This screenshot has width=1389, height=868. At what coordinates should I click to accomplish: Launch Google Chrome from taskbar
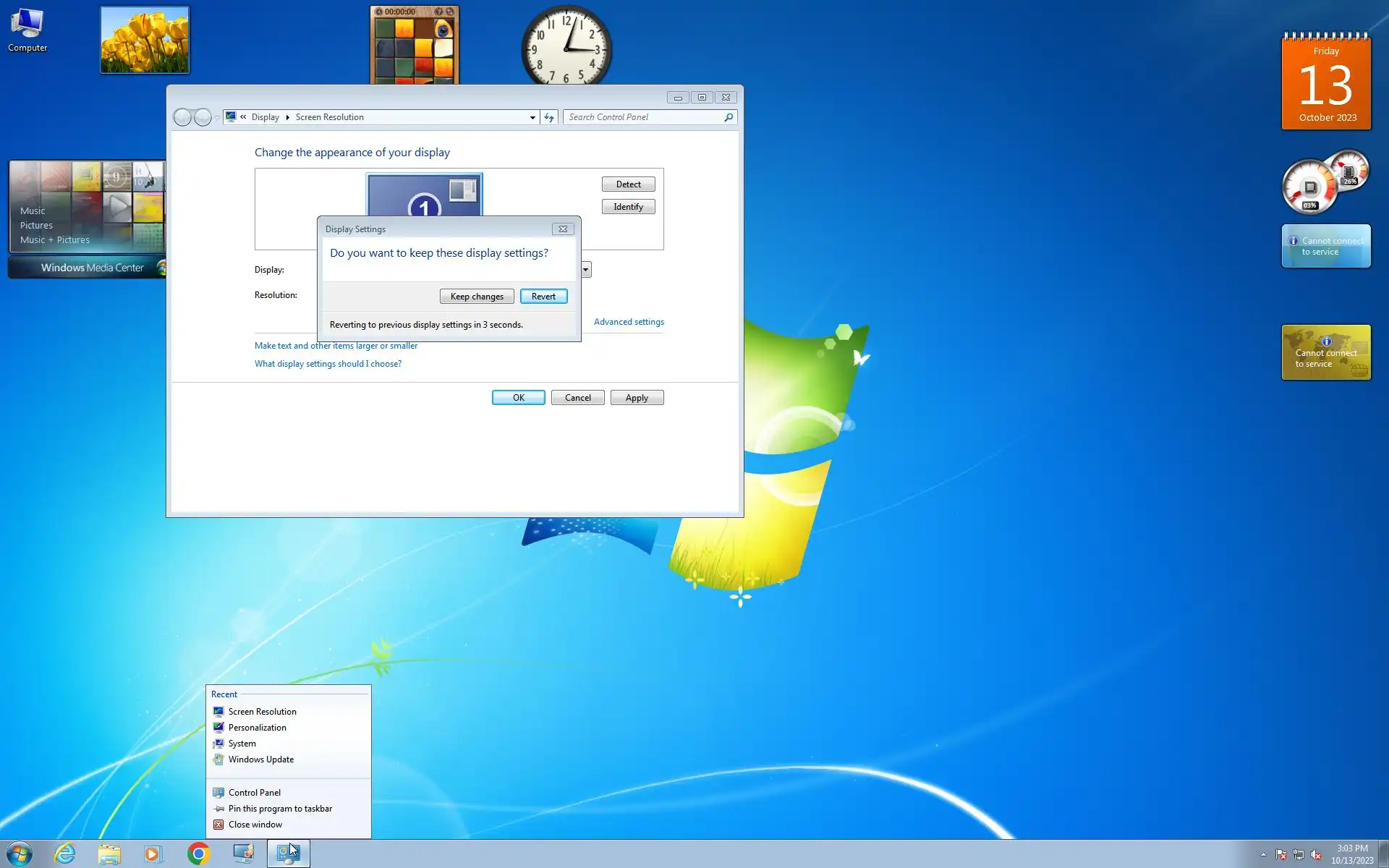(198, 854)
